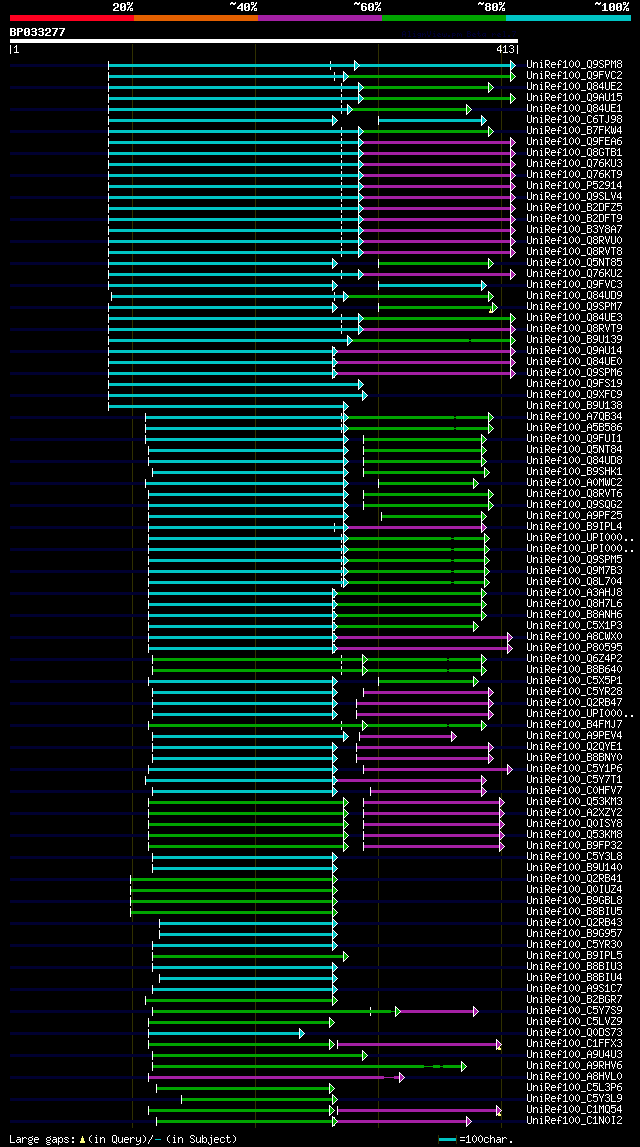Open hit UniRef100_Q9SPM8
Viewport: 640px width, 1147px height.
tap(574, 64)
